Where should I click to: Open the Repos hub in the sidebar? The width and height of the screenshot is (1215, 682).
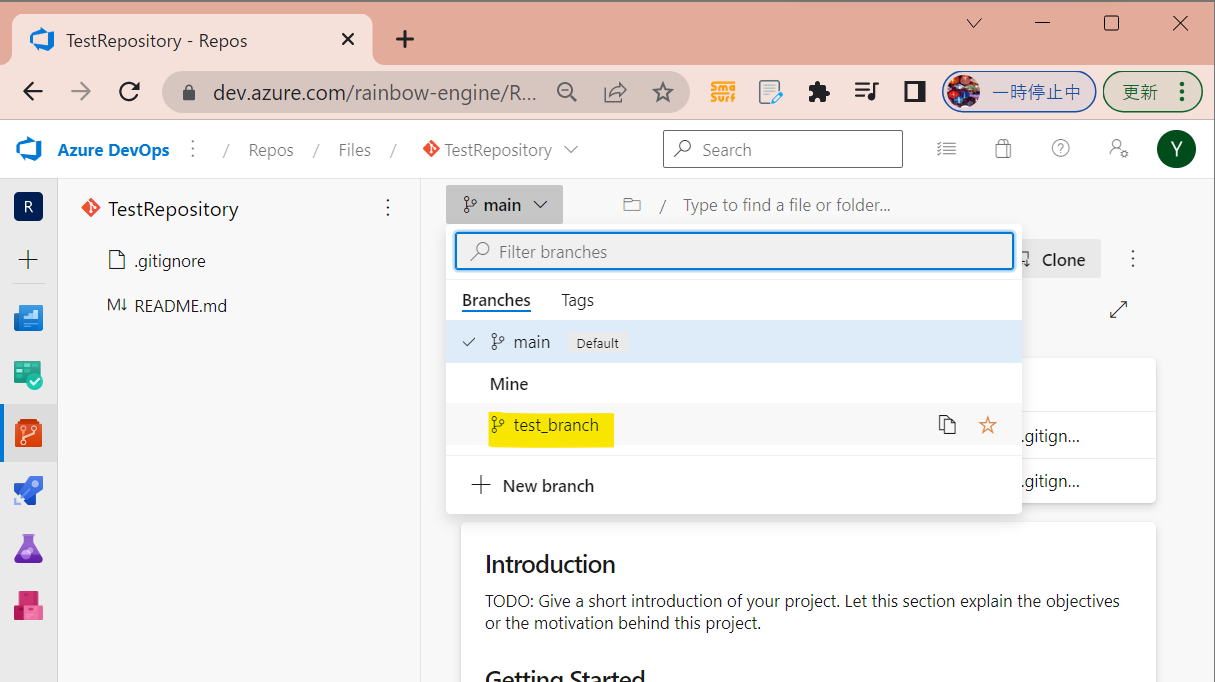pyautogui.click(x=28, y=433)
